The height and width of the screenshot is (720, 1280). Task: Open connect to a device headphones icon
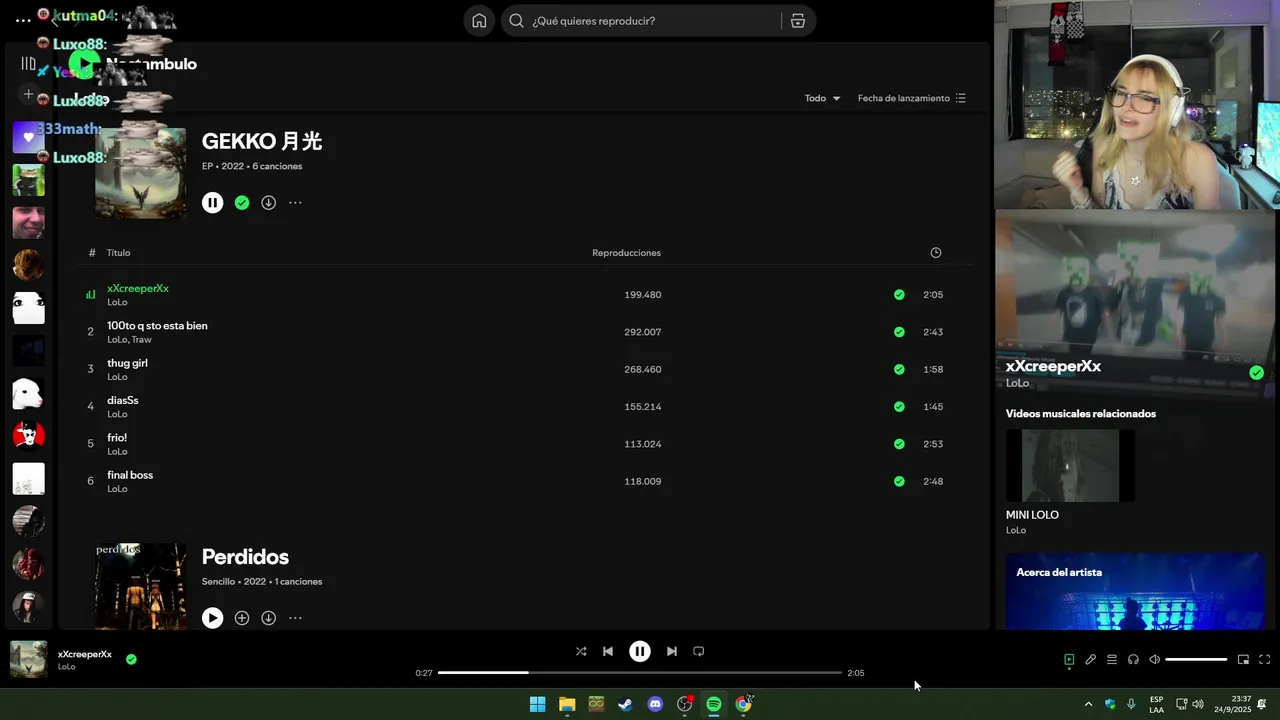pos(1133,660)
